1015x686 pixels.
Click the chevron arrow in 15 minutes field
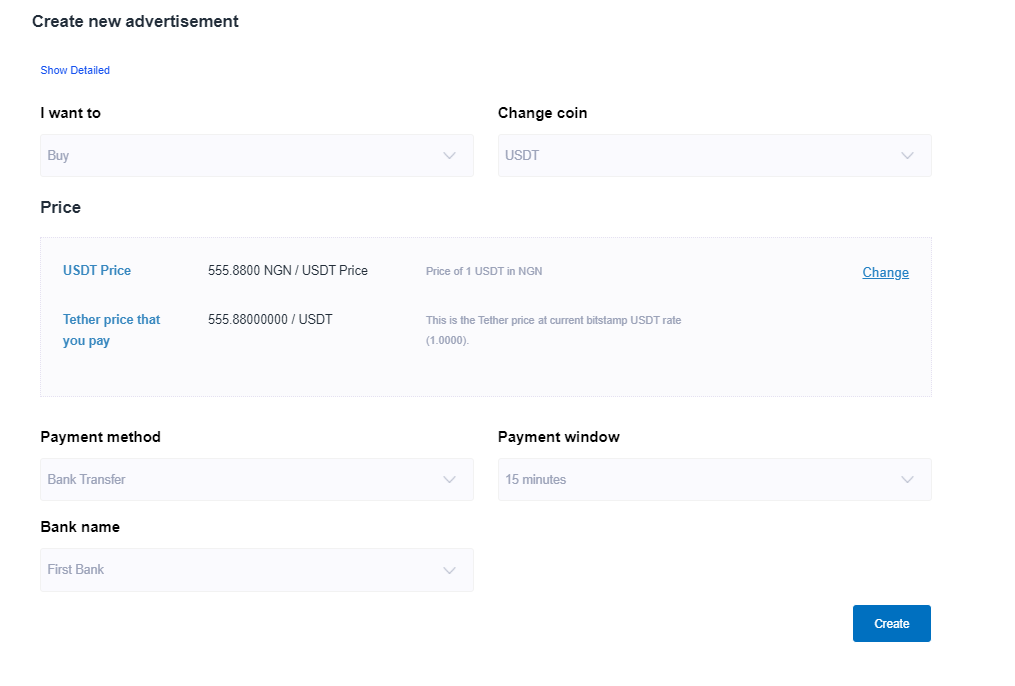coord(907,480)
